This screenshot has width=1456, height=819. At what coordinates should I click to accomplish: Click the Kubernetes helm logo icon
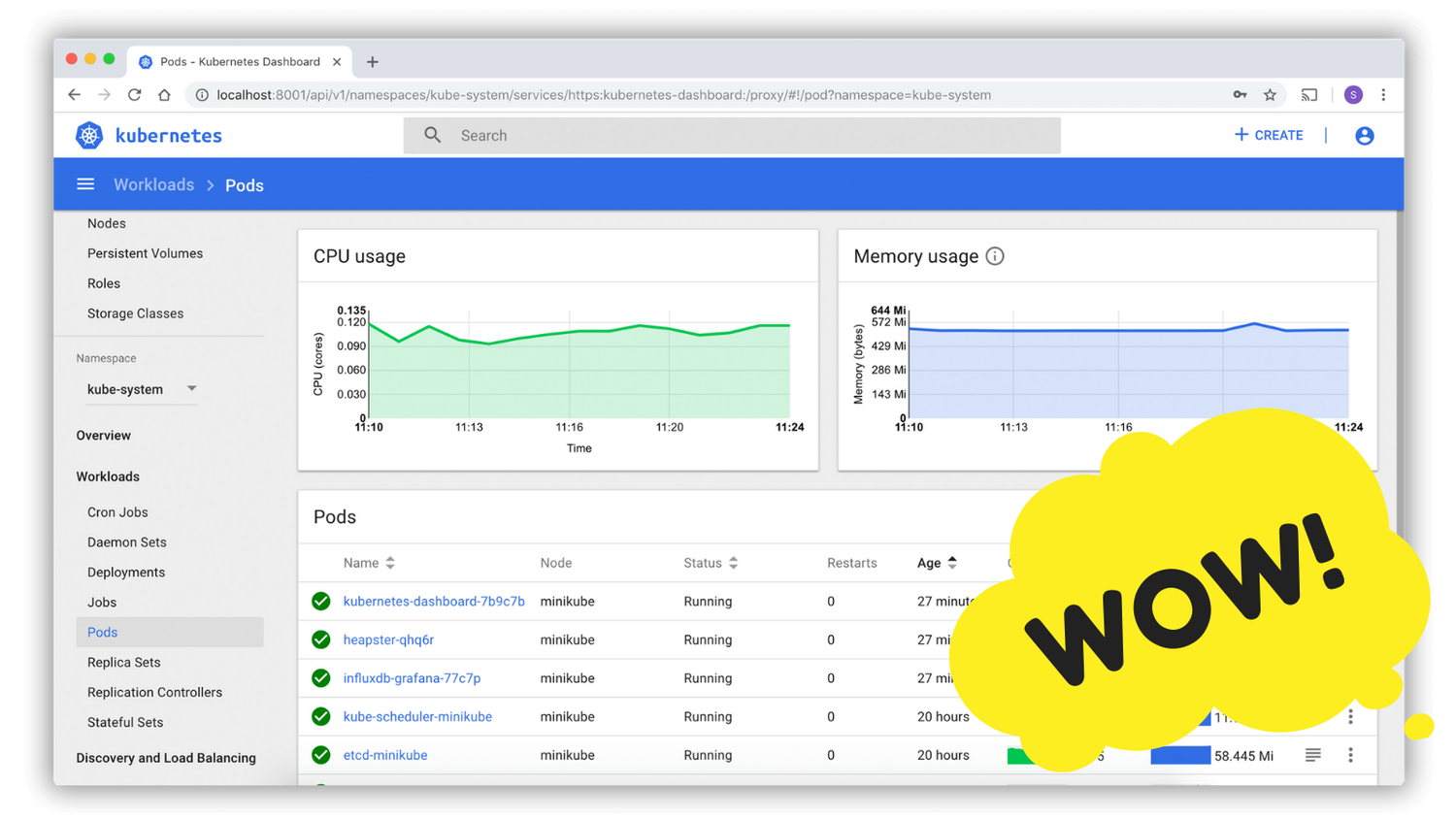pyautogui.click(x=89, y=136)
